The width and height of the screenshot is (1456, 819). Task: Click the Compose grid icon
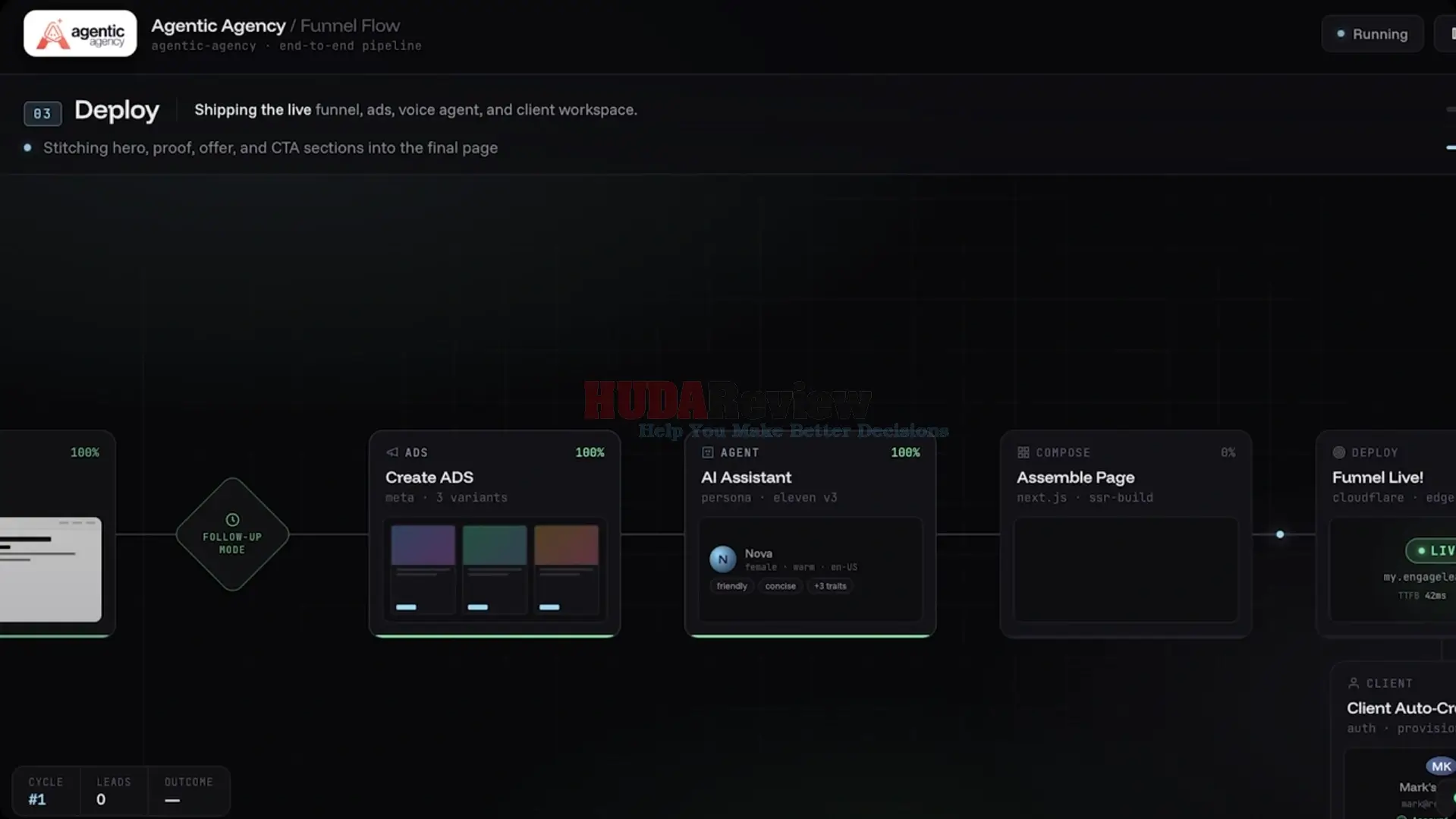click(1024, 452)
